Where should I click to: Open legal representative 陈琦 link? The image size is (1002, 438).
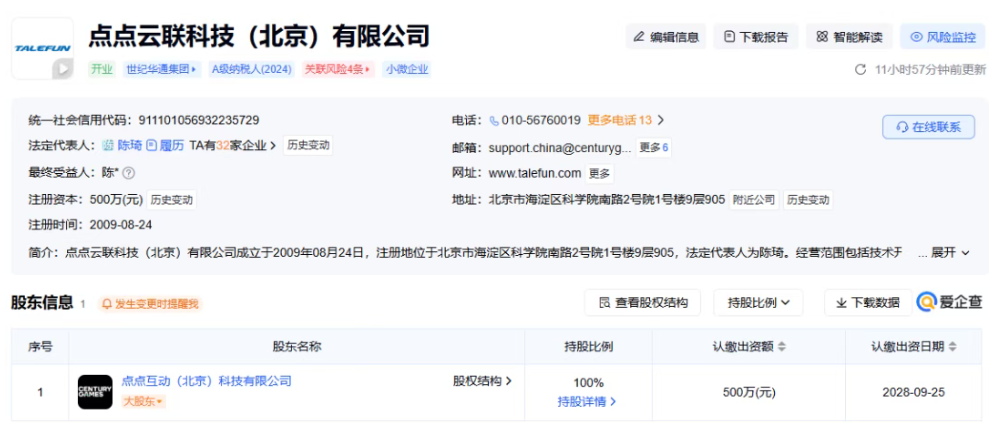129,145
